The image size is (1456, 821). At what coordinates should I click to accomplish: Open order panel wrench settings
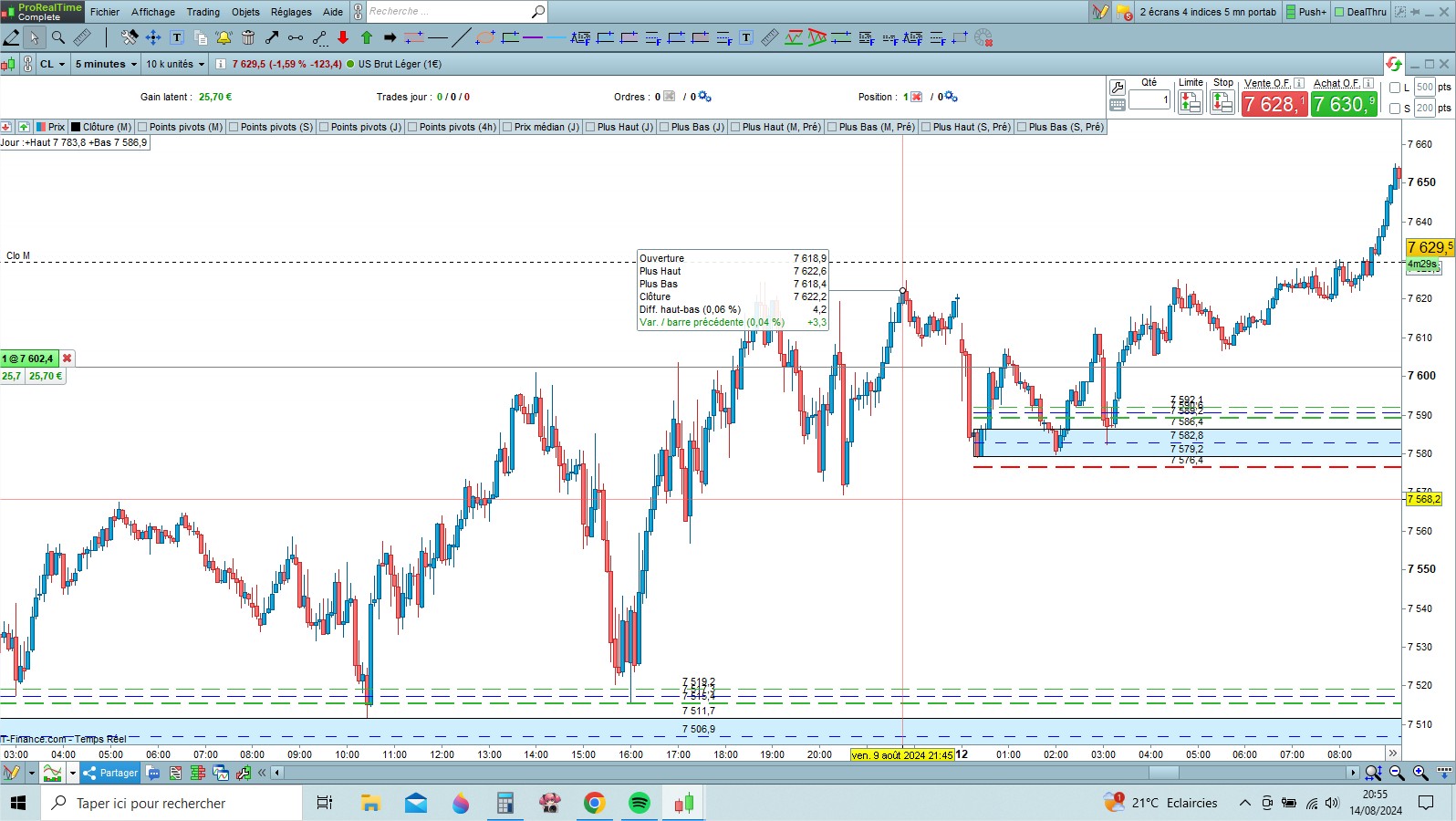click(x=1118, y=88)
